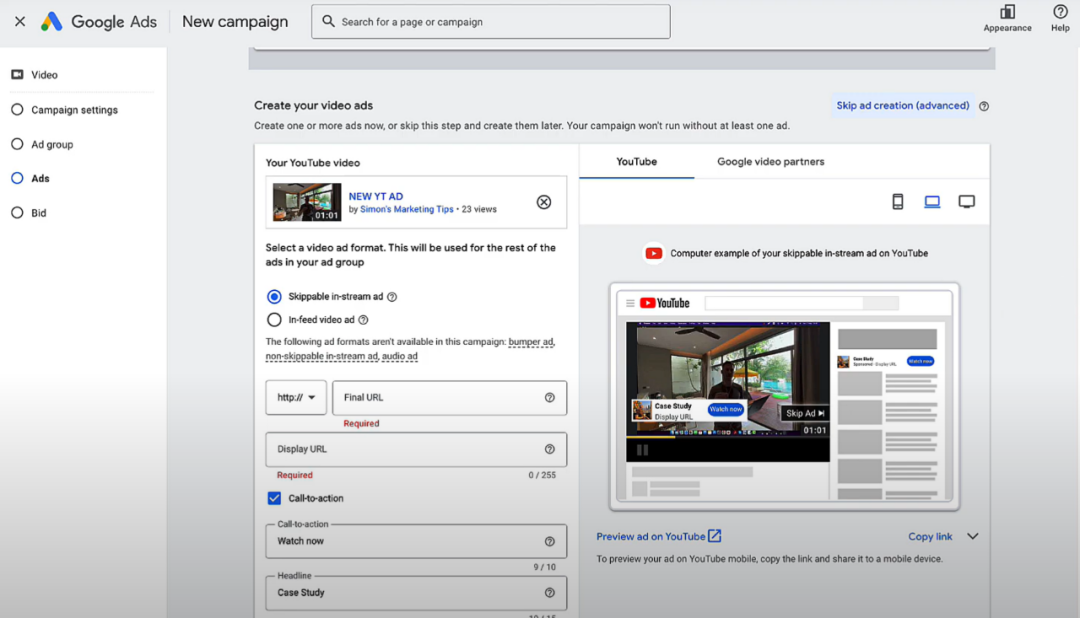This screenshot has height=618, width=1080.
Task: Close the New campaign editor
Action: [20, 21]
